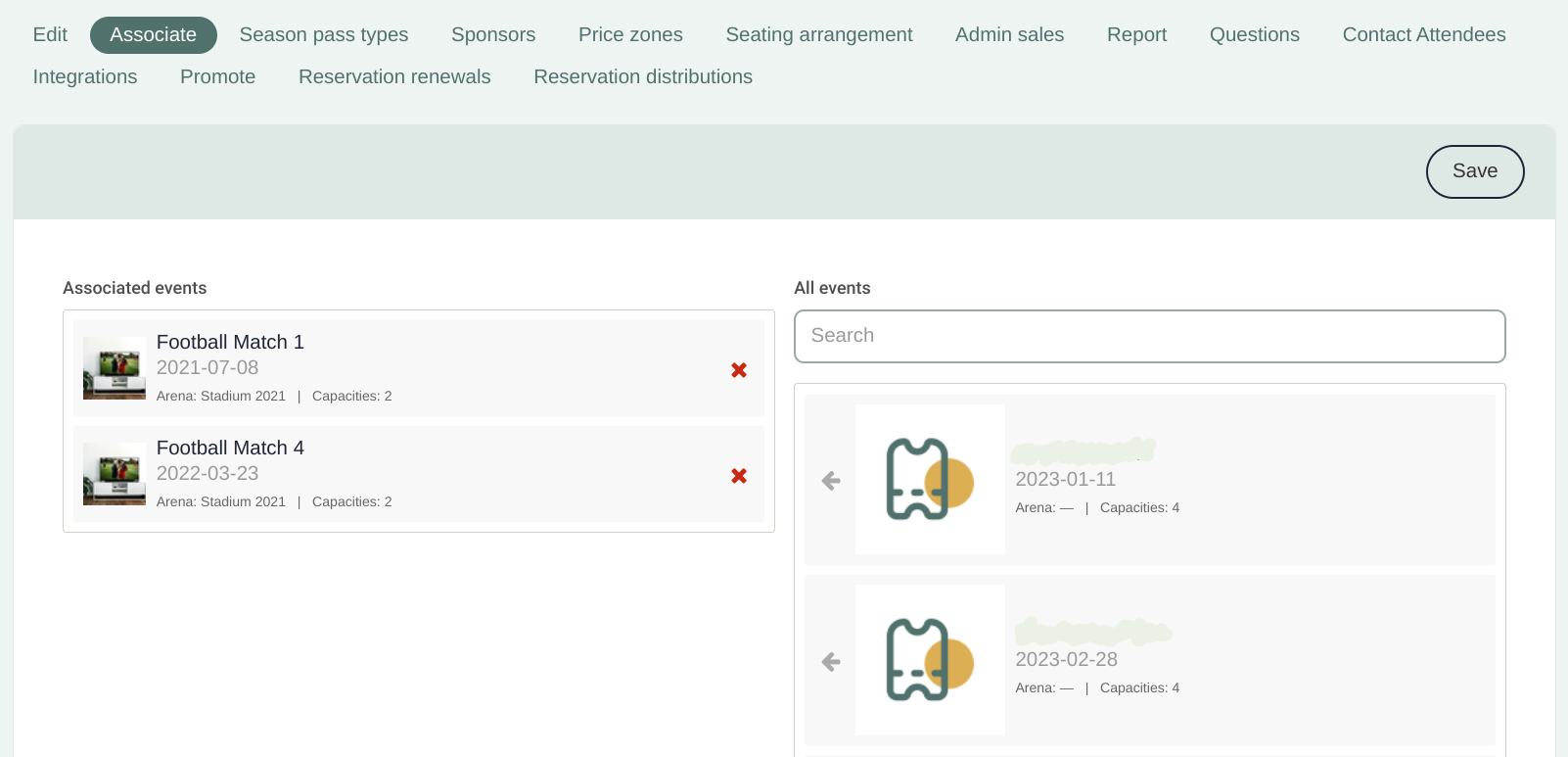Go to the Price zones tab

coord(630,34)
